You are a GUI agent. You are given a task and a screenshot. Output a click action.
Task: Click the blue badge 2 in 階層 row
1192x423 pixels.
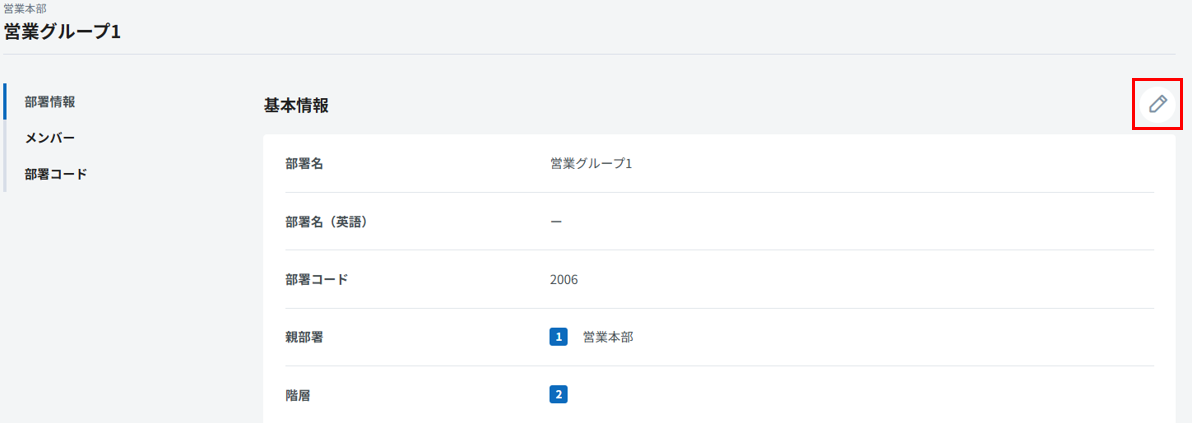click(x=558, y=394)
